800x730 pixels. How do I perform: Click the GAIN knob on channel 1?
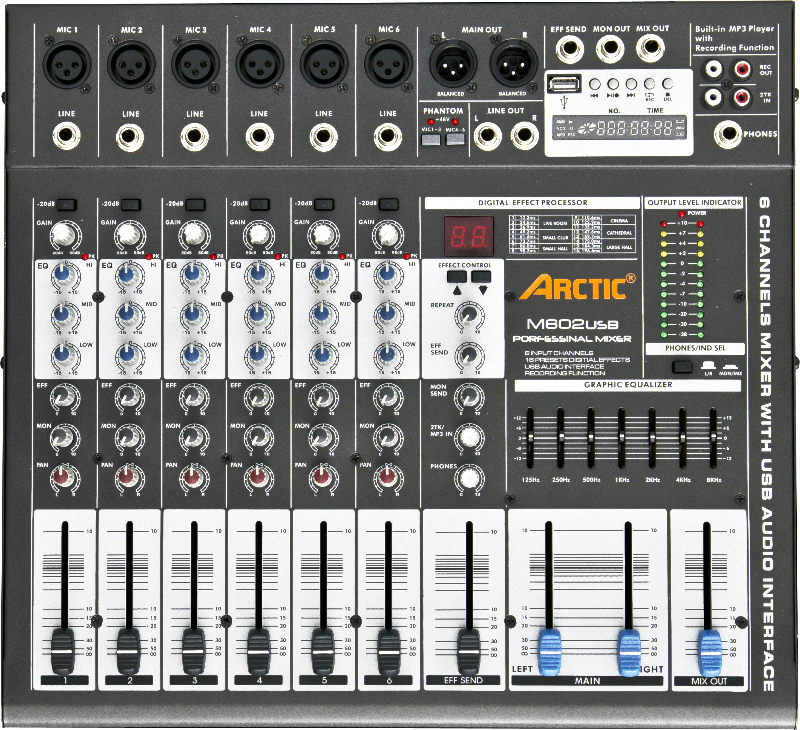65,236
